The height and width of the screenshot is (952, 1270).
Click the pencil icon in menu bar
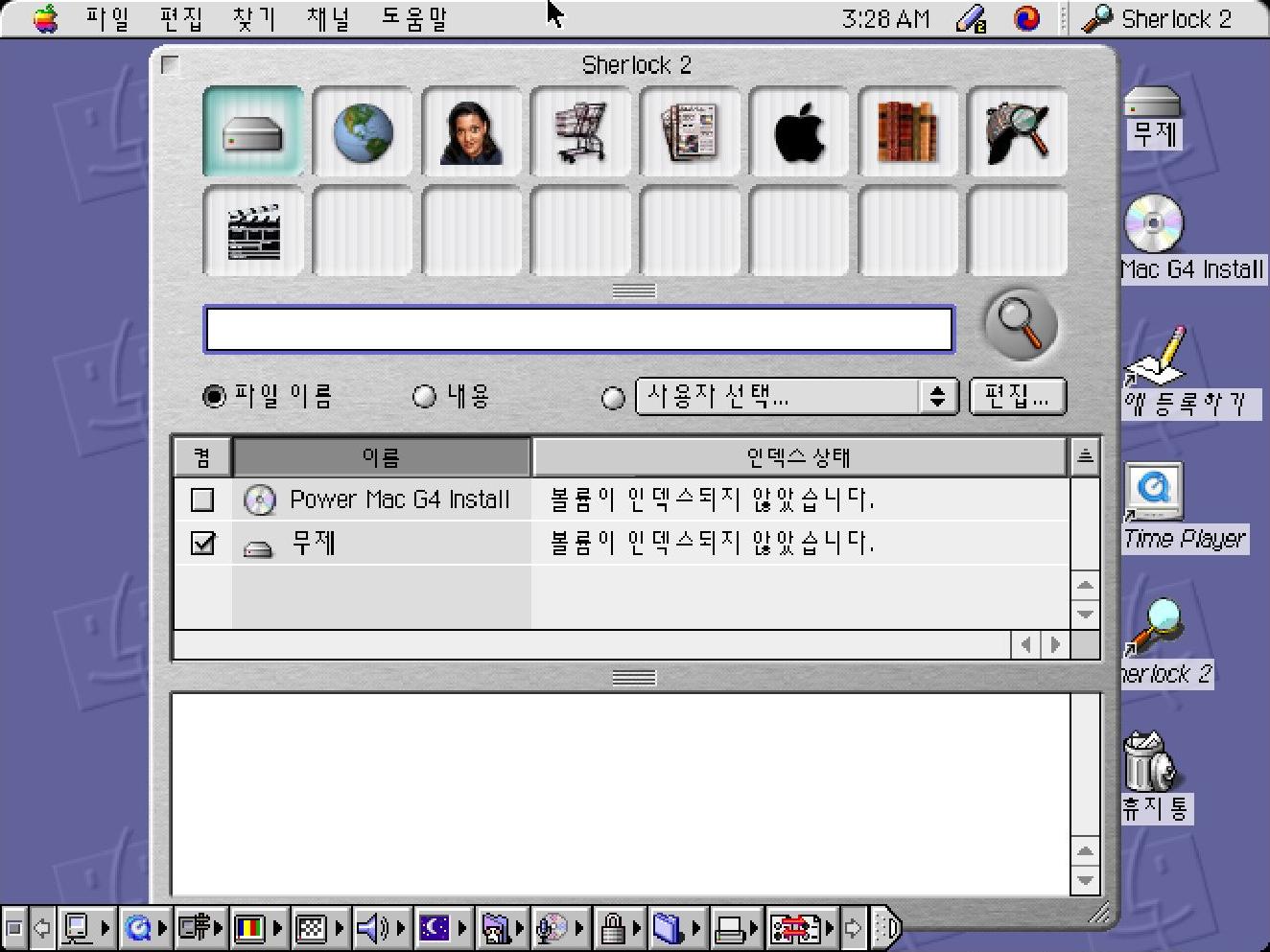(972, 18)
